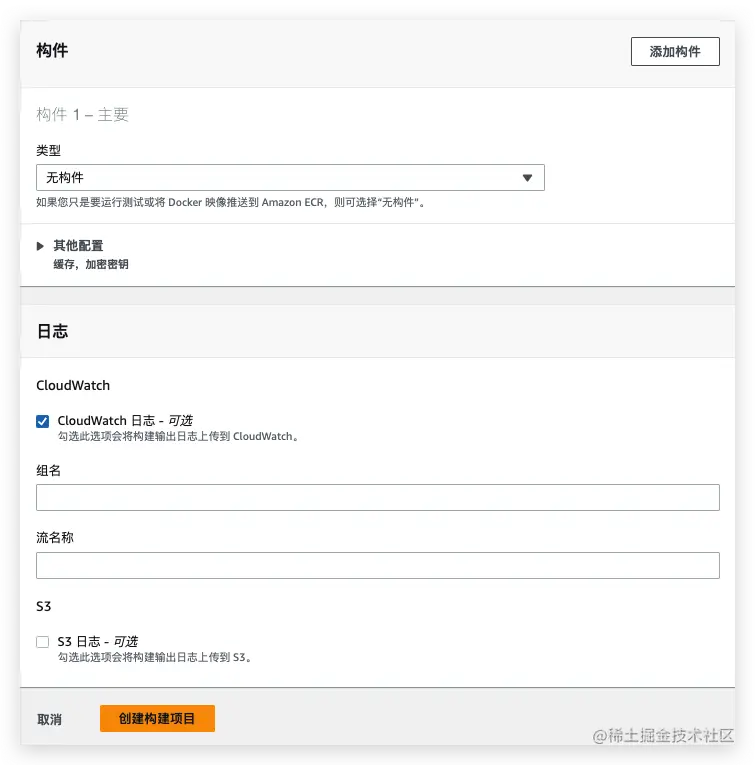Image resolution: width=755 pixels, height=765 pixels.
Task: Click the 构件 1 – 主要 heading text
Action: click(x=82, y=115)
